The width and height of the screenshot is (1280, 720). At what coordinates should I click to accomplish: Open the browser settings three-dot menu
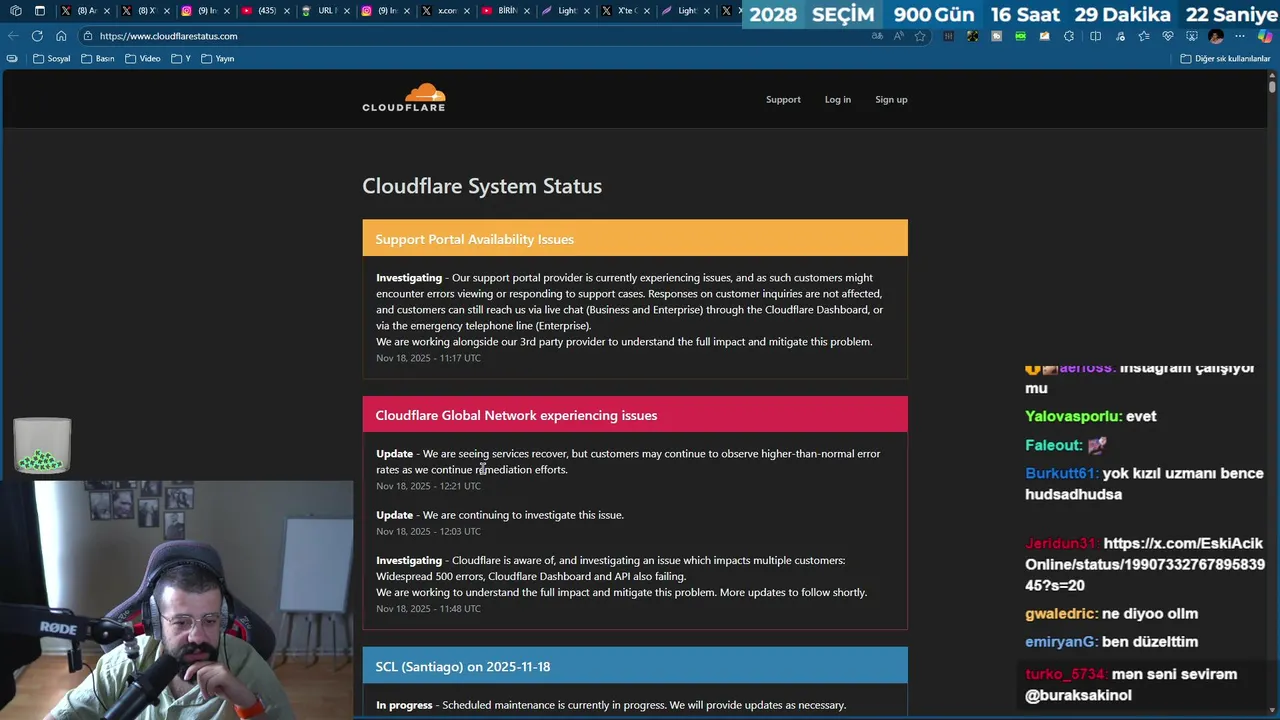1240,36
